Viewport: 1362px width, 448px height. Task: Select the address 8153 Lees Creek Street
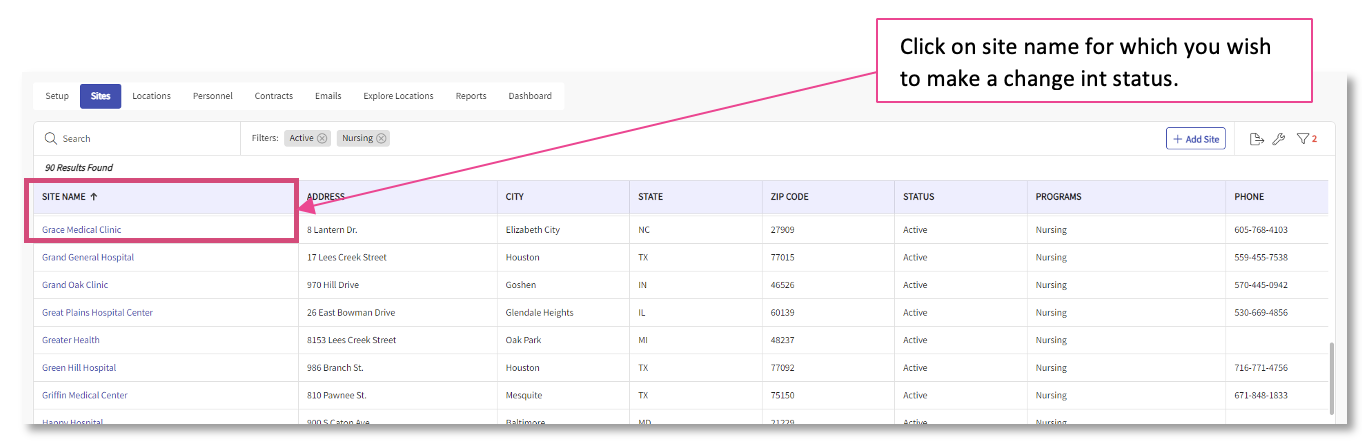[x=352, y=340]
